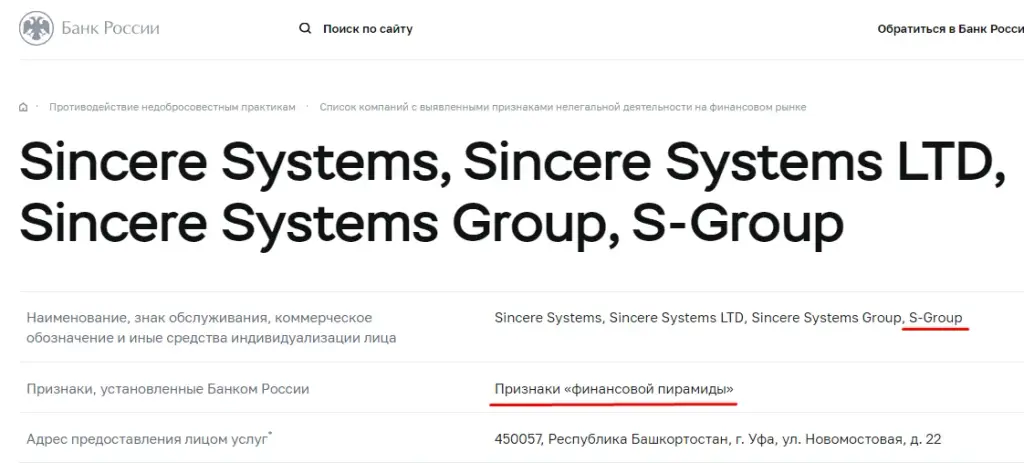Click Sincere Systems Group in the table row
Viewport: 1024px width, 463px height.
click(826, 318)
